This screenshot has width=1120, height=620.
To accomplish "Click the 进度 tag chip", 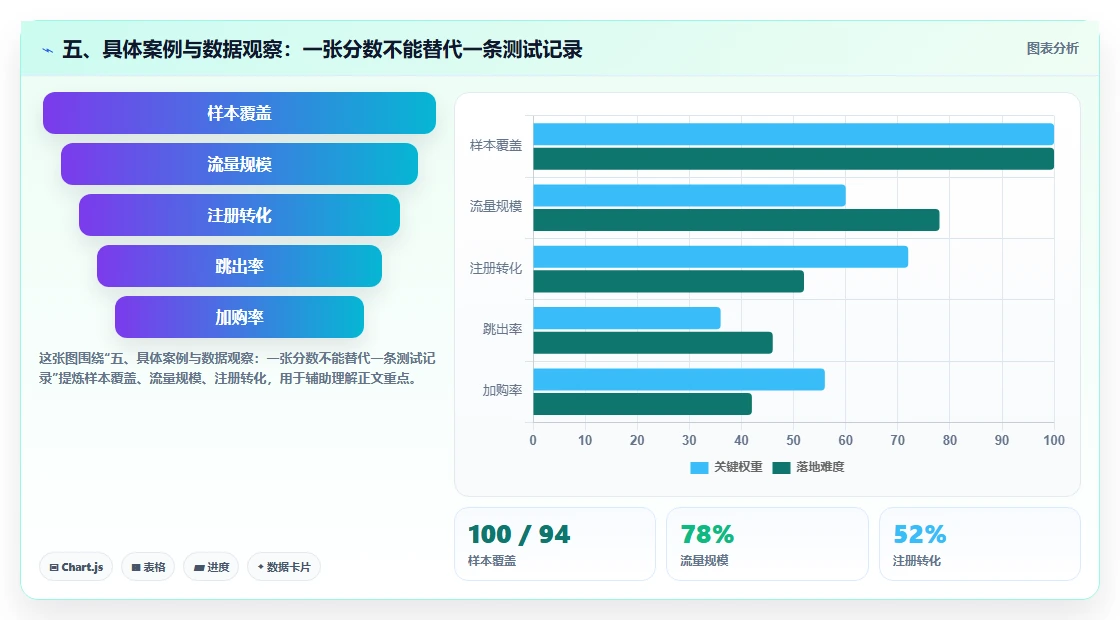I will click(x=211, y=567).
